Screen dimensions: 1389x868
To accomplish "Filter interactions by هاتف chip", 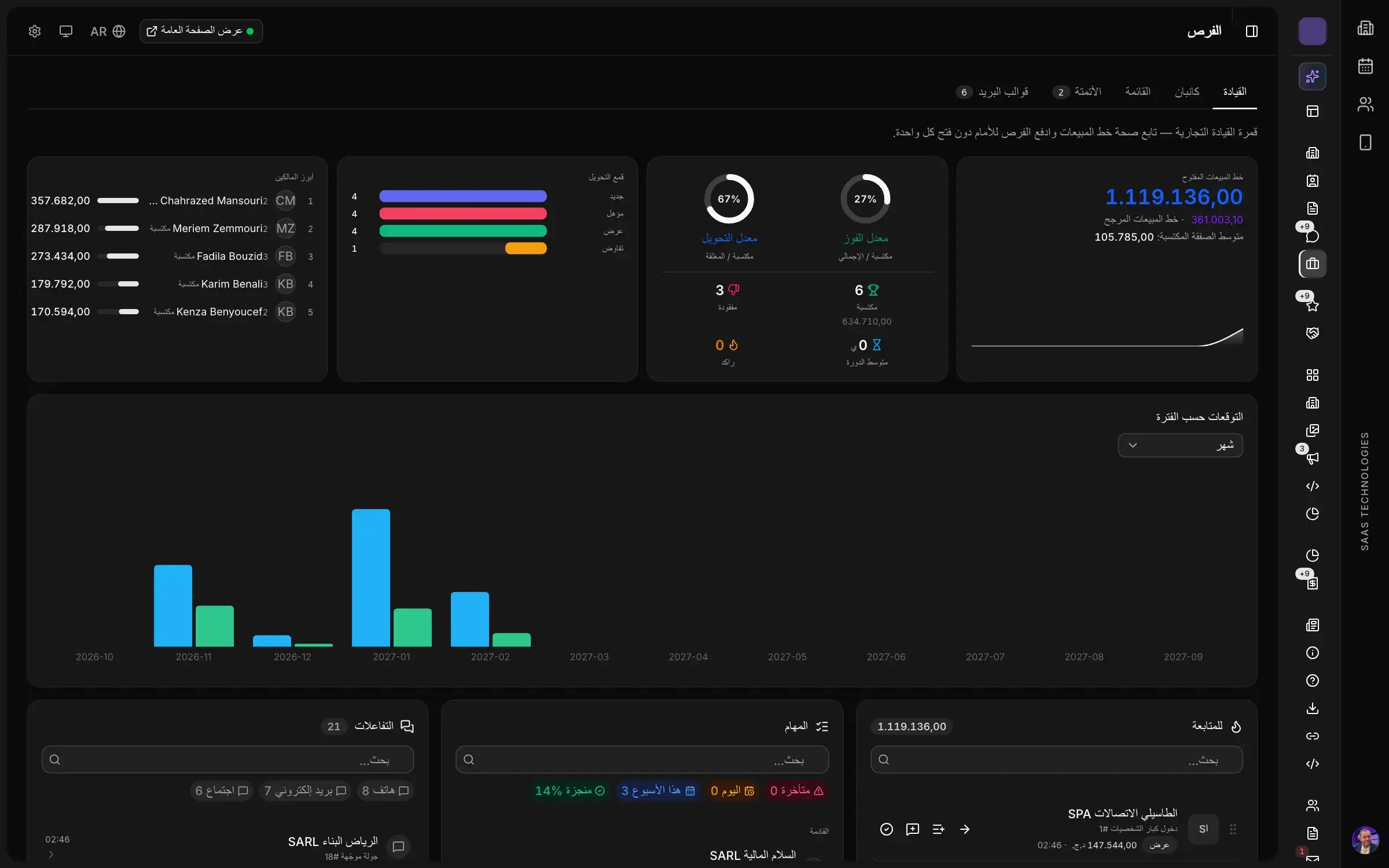I will [x=385, y=790].
